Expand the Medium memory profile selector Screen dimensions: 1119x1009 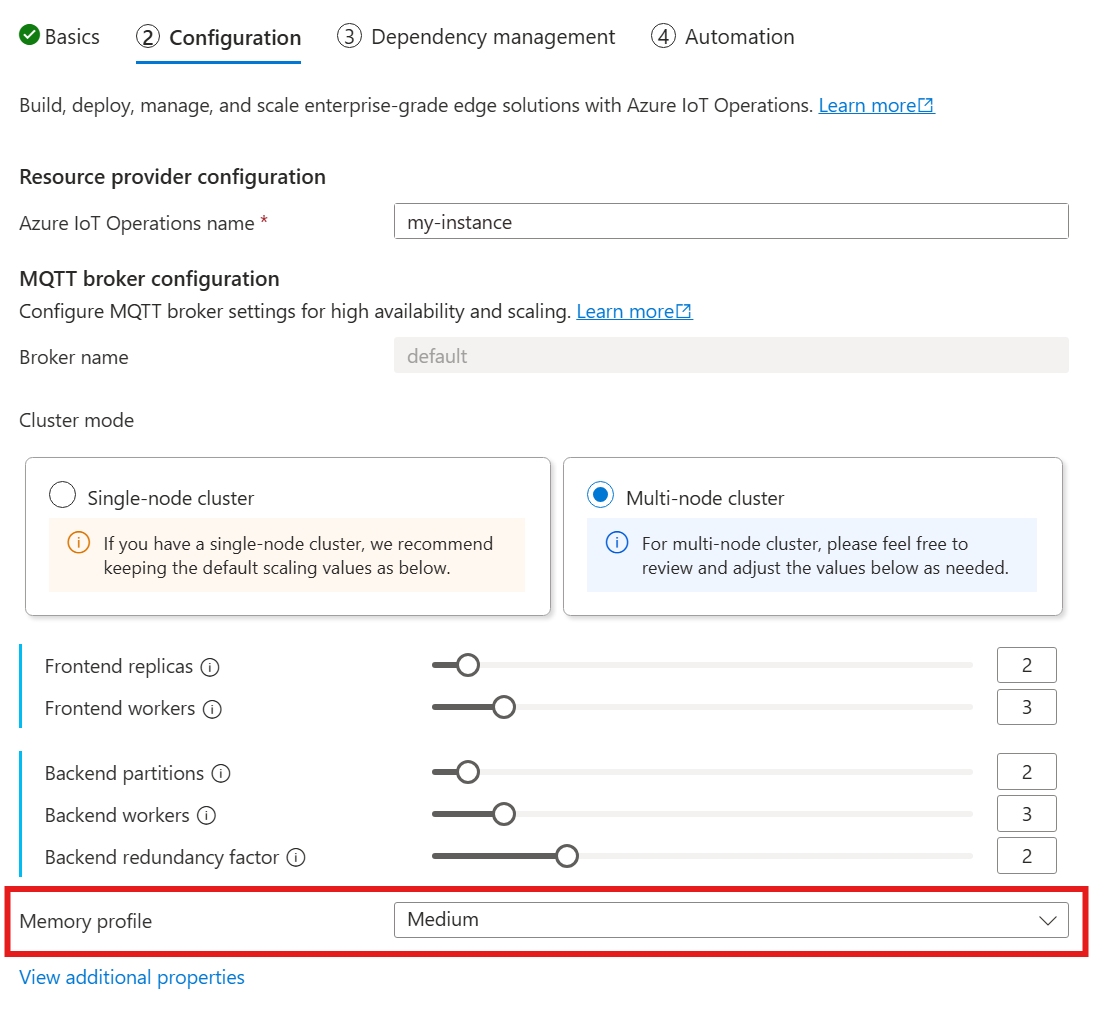730,919
